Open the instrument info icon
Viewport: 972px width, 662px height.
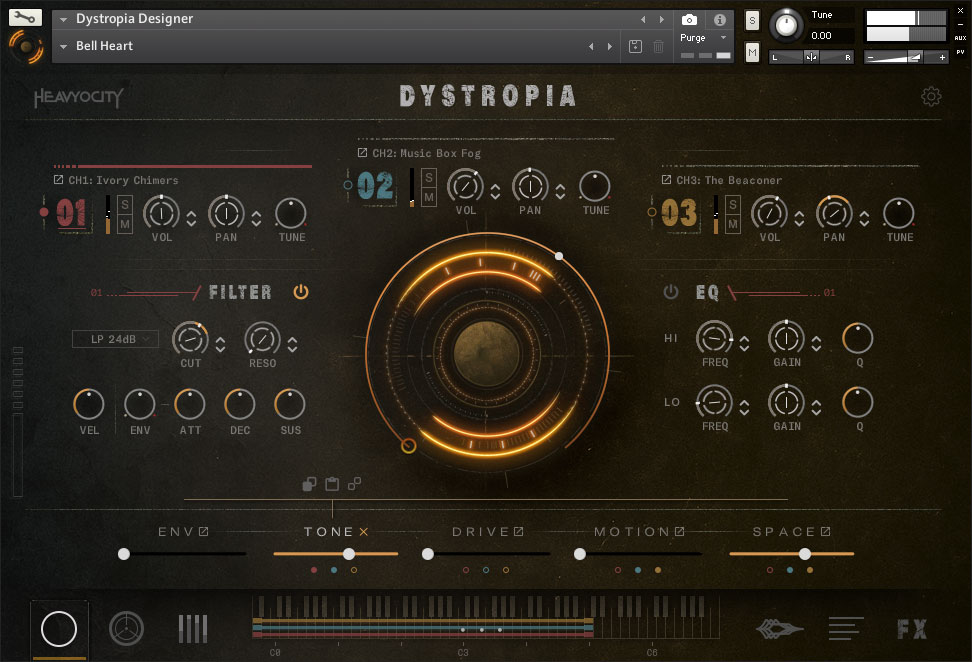(719, 20)
